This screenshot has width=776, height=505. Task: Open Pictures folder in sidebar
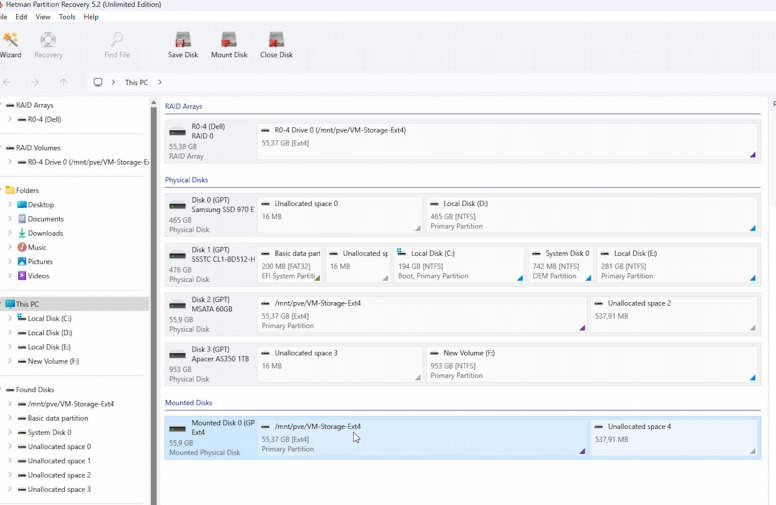[x=35, y=261]
